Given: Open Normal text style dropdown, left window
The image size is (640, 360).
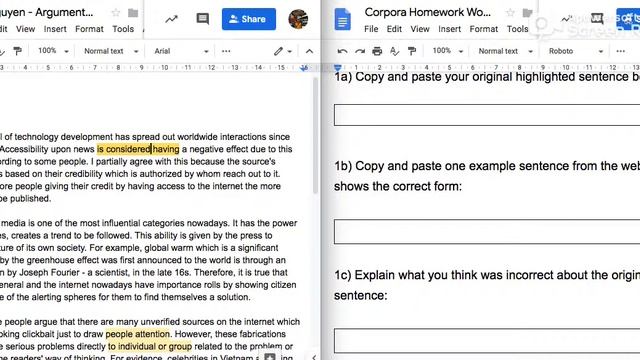Looking at the screenshot, I should pyautogui.click(x=111, y=51).
